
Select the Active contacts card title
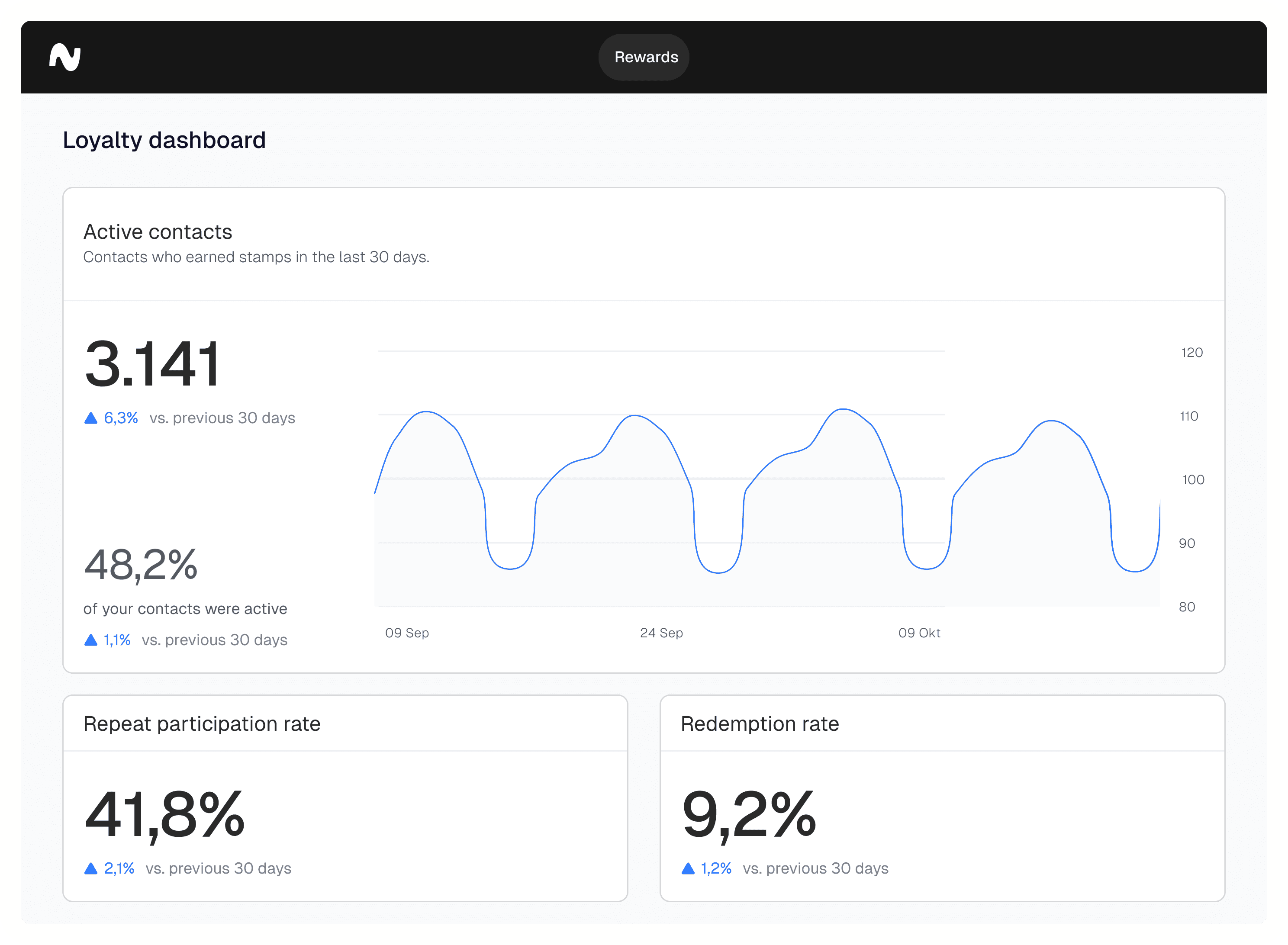pyautogui.click(x=158, y=231)
